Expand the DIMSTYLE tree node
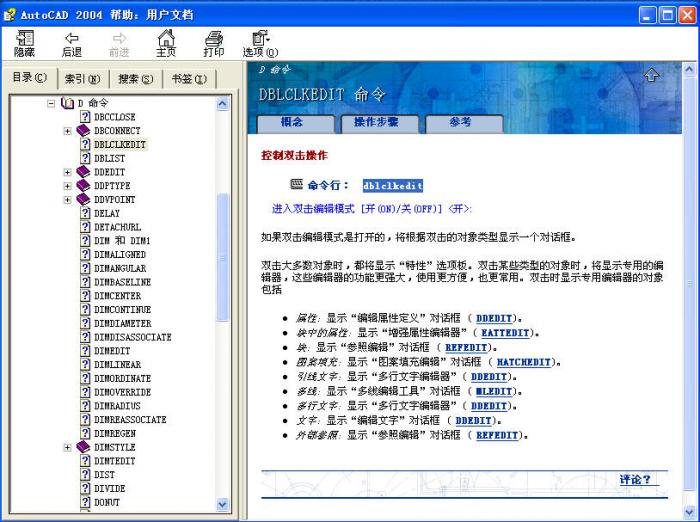The image size is (700, 522). pyautogui.click(x=68, y=447)
